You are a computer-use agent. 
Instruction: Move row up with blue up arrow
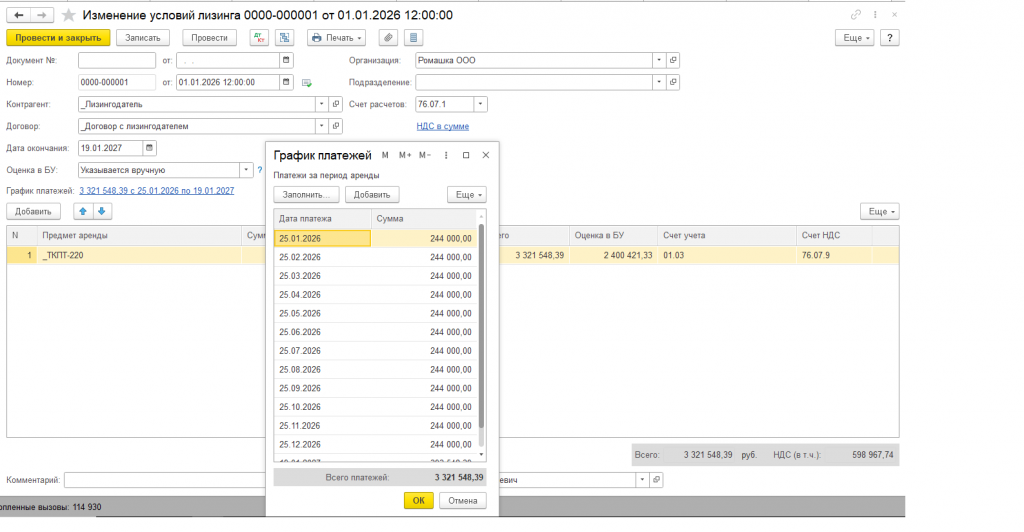click(x=83, y=211)
